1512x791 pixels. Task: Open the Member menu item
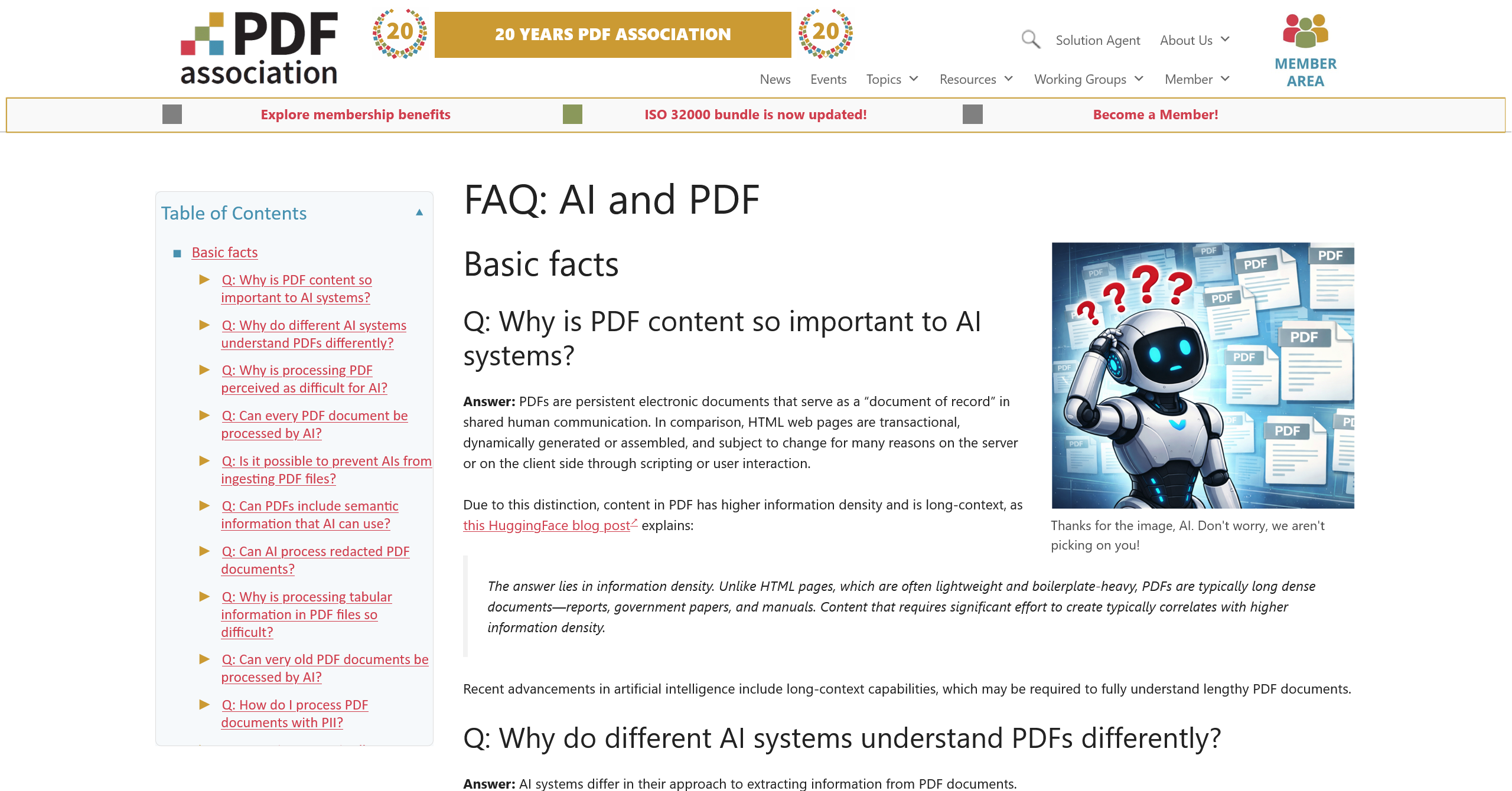[x=1188, y=79]
